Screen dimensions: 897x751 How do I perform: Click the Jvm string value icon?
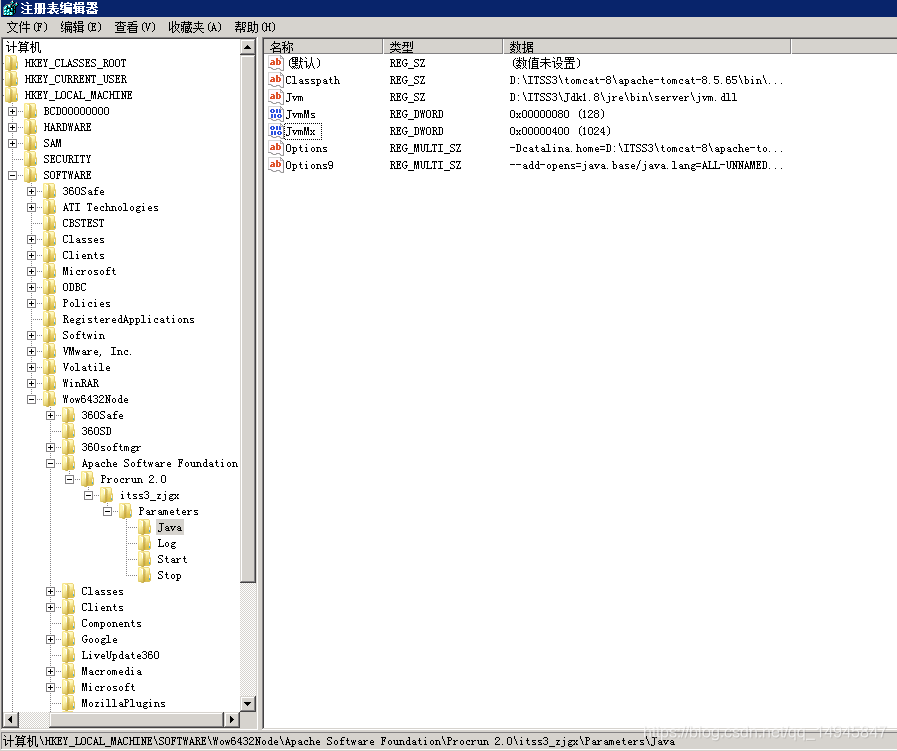click(x=276, y=97)
